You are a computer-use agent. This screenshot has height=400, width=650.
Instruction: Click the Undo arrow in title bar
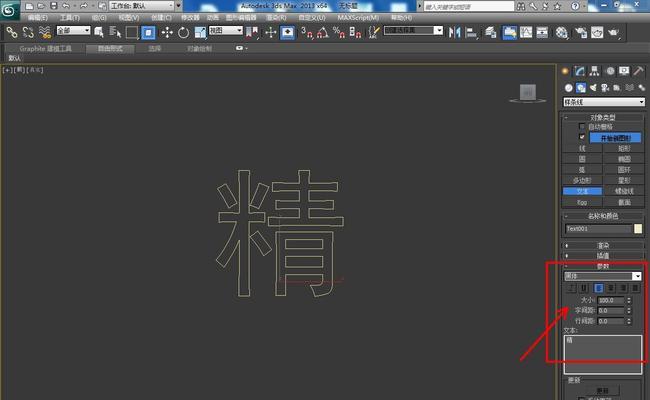(66, 6)
